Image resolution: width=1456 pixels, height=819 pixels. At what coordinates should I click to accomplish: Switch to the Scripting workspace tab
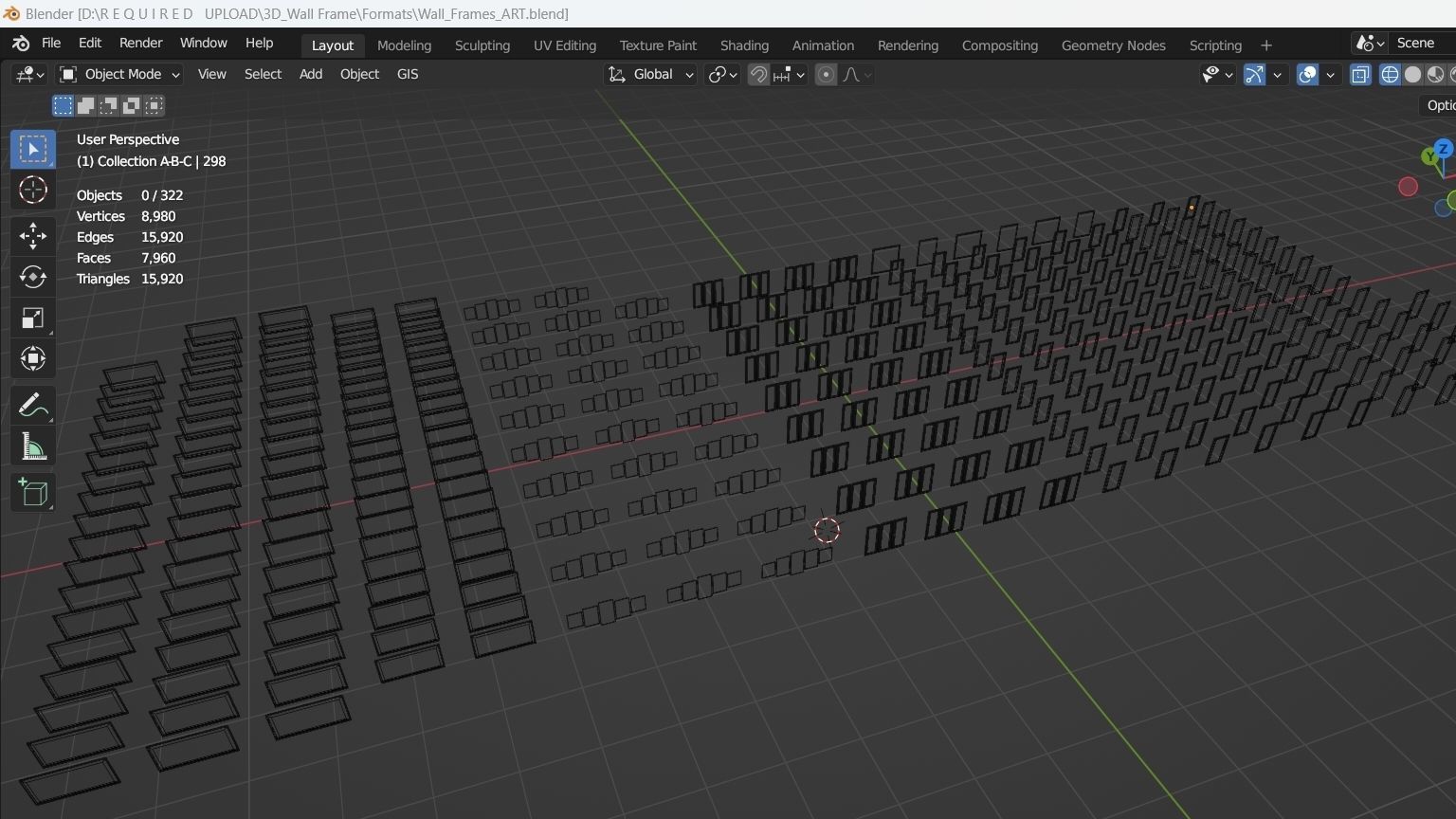click(x=1215, y=45)
